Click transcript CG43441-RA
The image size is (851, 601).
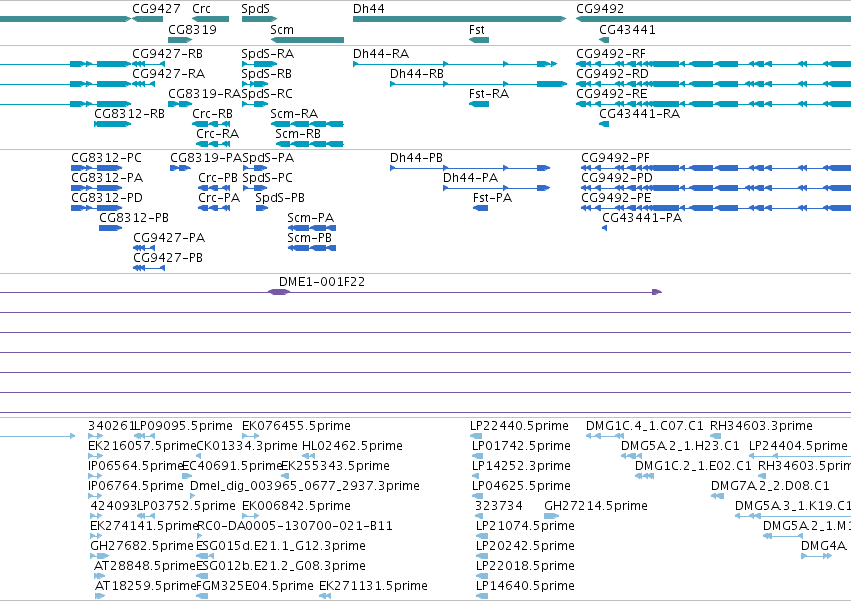point(604,124)
